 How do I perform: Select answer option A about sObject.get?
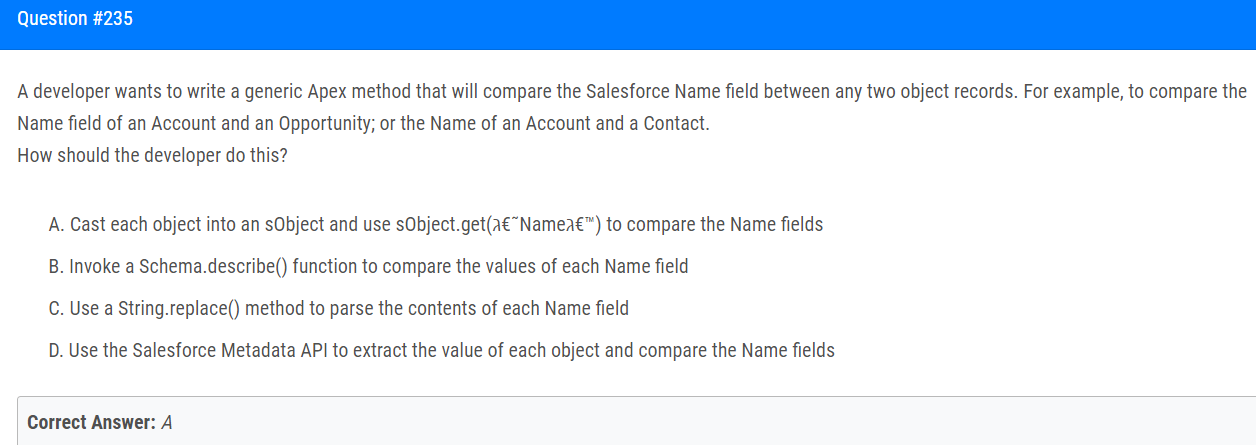coord(435,225)
